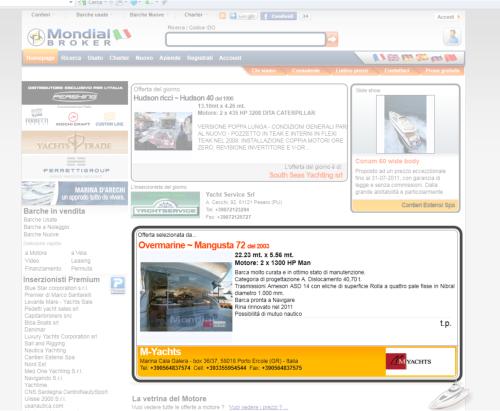Select the French flag language icon
Image resolution: width=500 pixels, height=411 pixels.
coord(378,58)
